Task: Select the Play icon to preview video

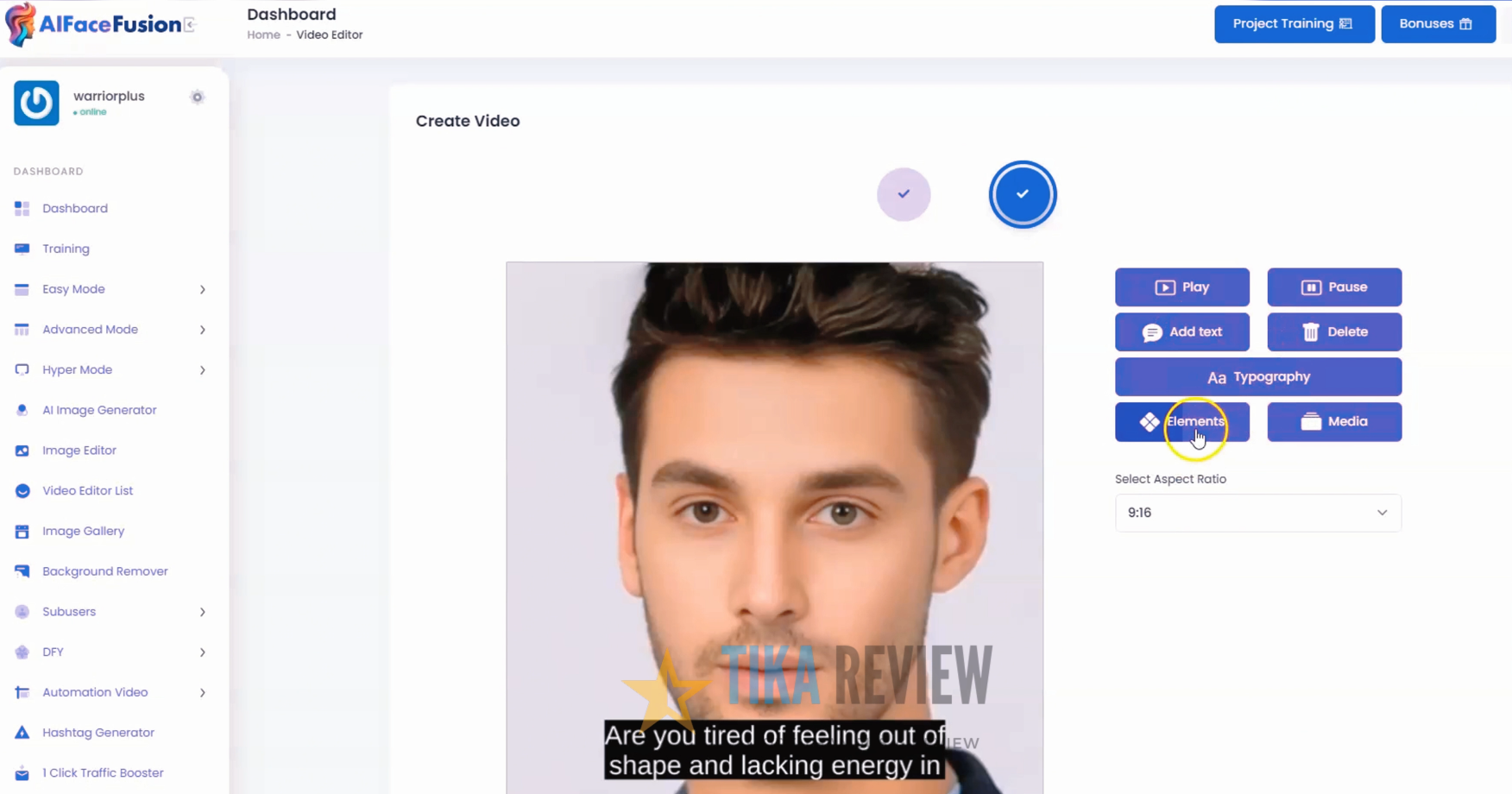Action: pos(1167,287)
